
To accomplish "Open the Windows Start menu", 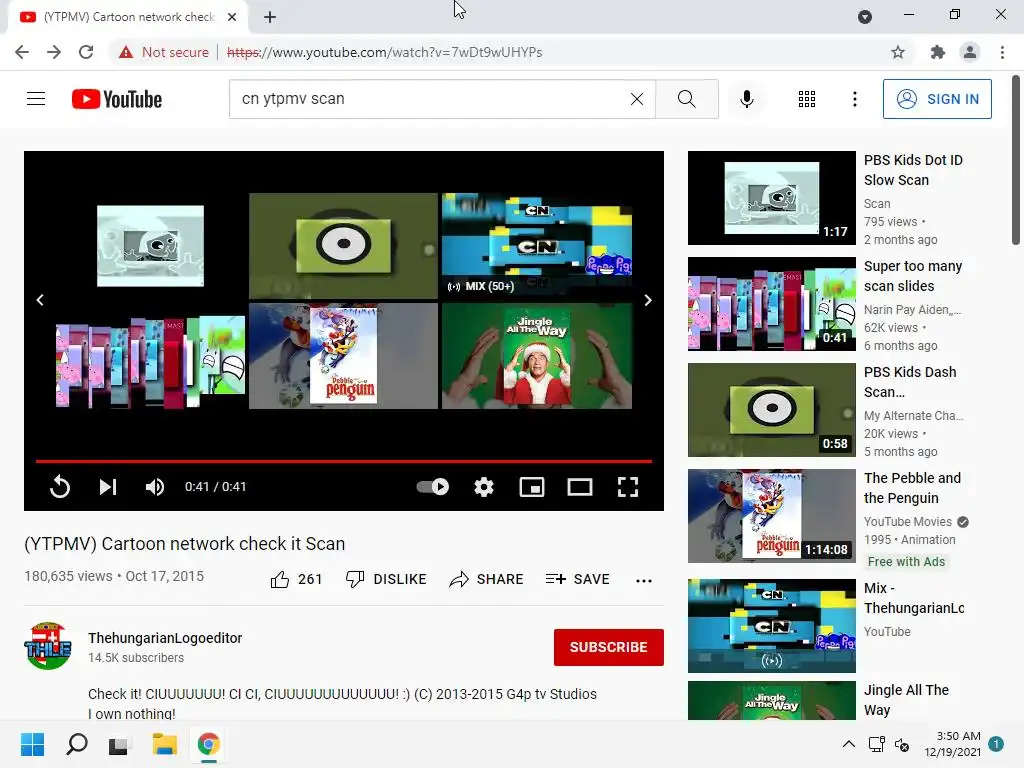I will [x=32, y=744].
